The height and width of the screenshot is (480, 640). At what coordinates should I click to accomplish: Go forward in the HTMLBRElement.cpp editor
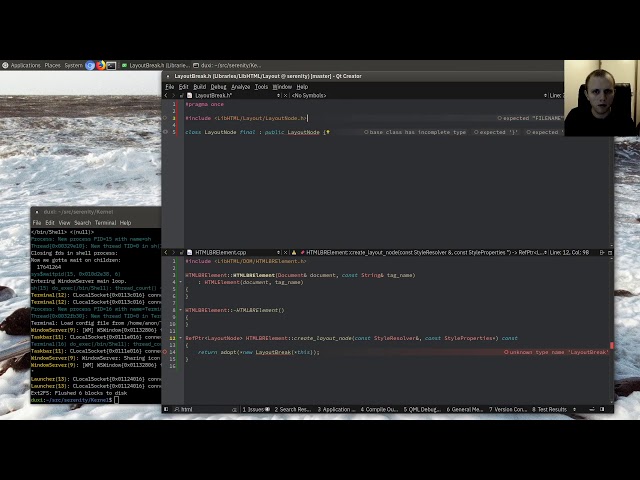[x=173, y=253]
